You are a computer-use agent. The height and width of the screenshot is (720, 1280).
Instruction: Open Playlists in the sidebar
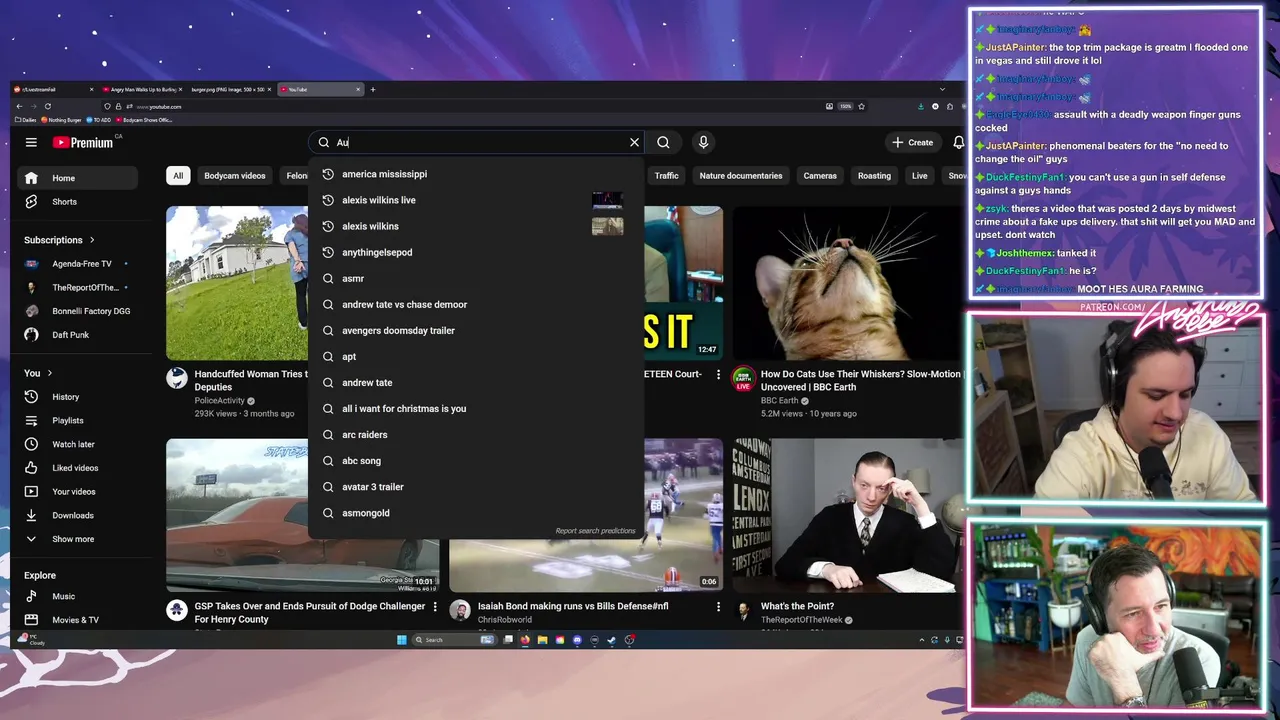point(78,420)
